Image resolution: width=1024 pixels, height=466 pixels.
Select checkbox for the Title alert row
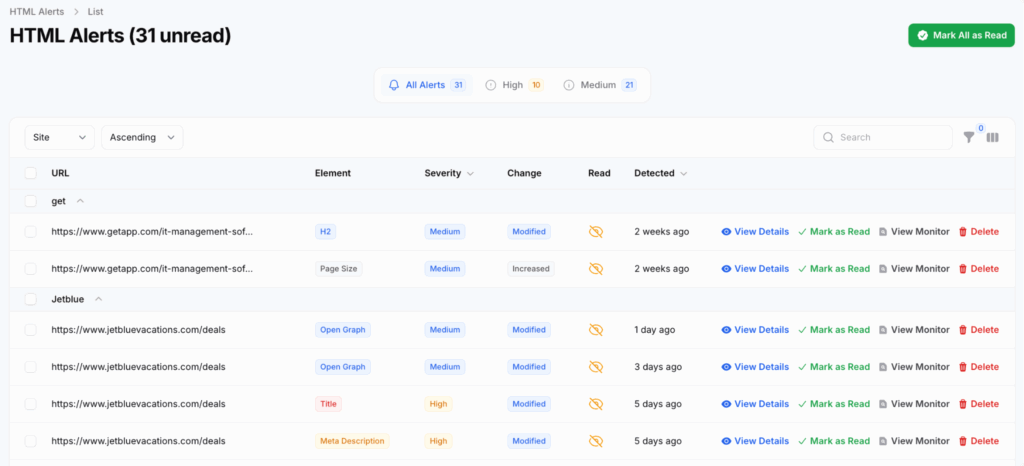(31, 404)
